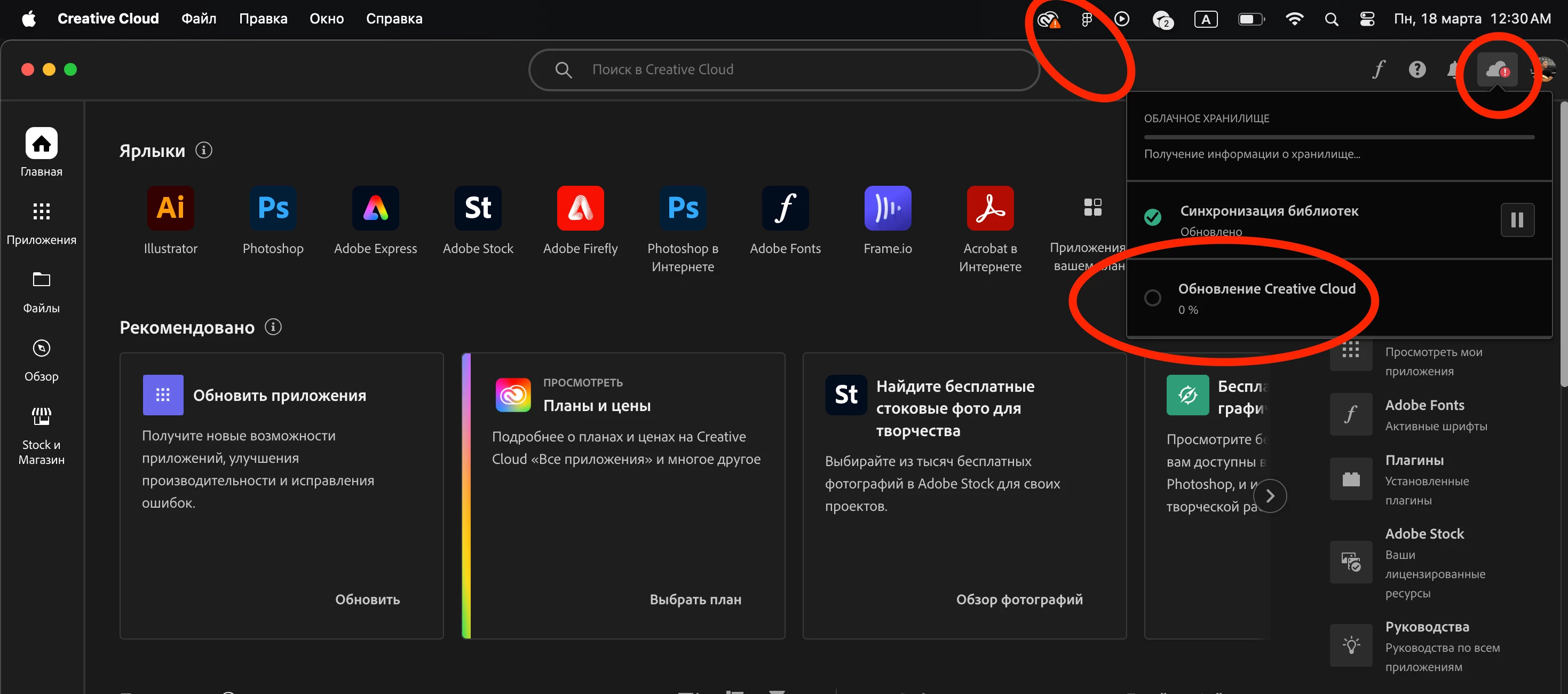Screen dimensions: 1568x694
Task: Open the Файл menu
Action: coord(199,18)
